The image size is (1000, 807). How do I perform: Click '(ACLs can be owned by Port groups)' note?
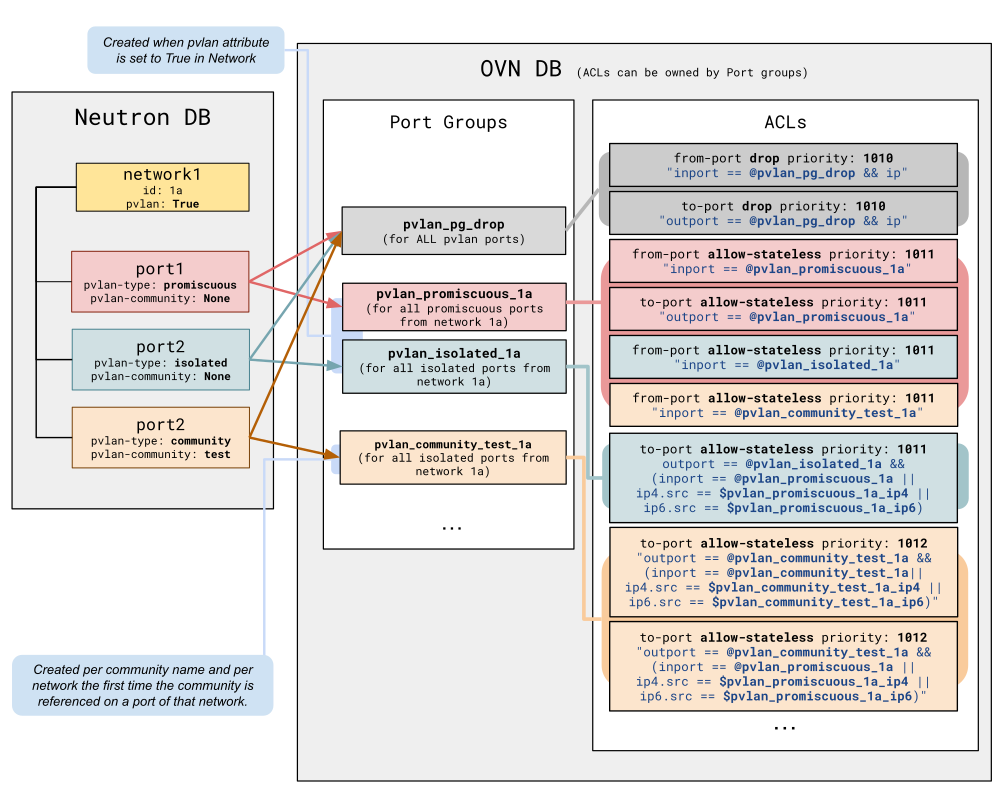click(x=692, y=73)
